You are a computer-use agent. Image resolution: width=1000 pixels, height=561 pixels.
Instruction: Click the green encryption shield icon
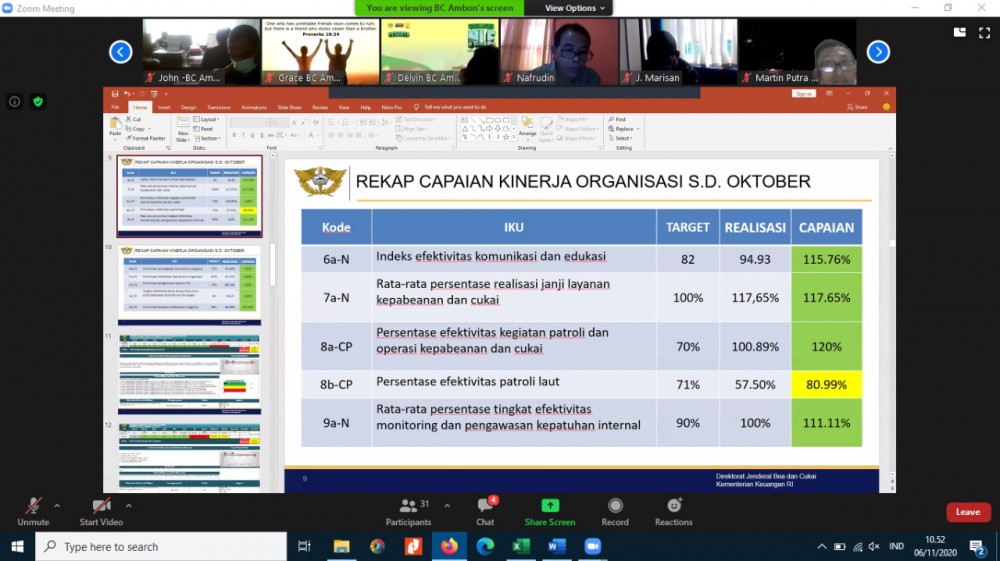pyautogui.click(x=38, y=101)
